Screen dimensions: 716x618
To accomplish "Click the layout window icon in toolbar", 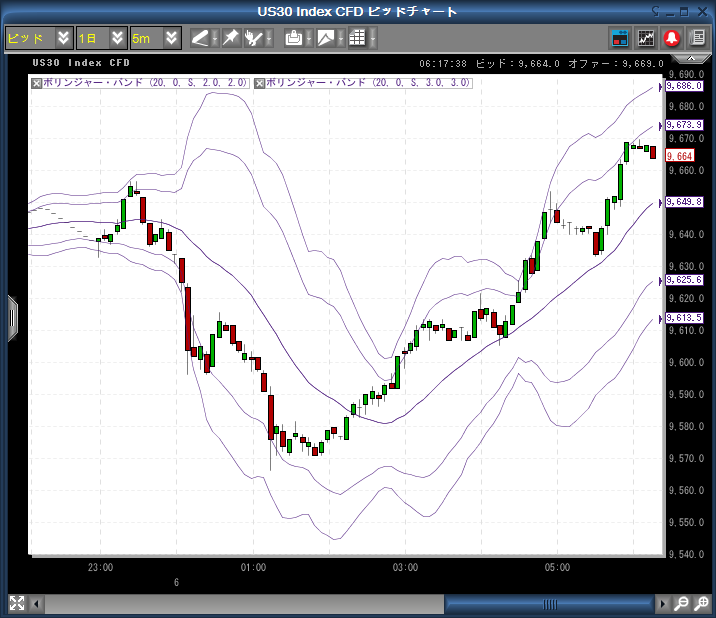I will pyautogui.click(x=620, y=39).
